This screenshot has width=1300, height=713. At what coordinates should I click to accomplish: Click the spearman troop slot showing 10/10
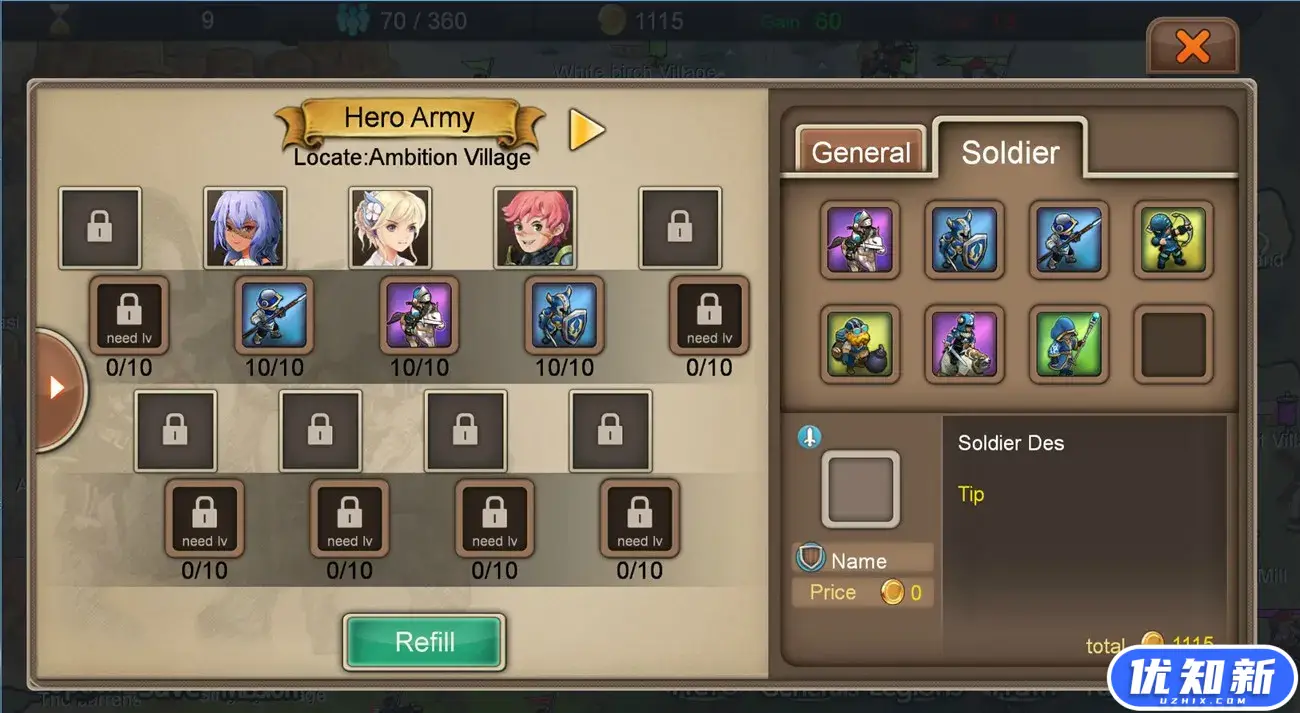[275, 316]
